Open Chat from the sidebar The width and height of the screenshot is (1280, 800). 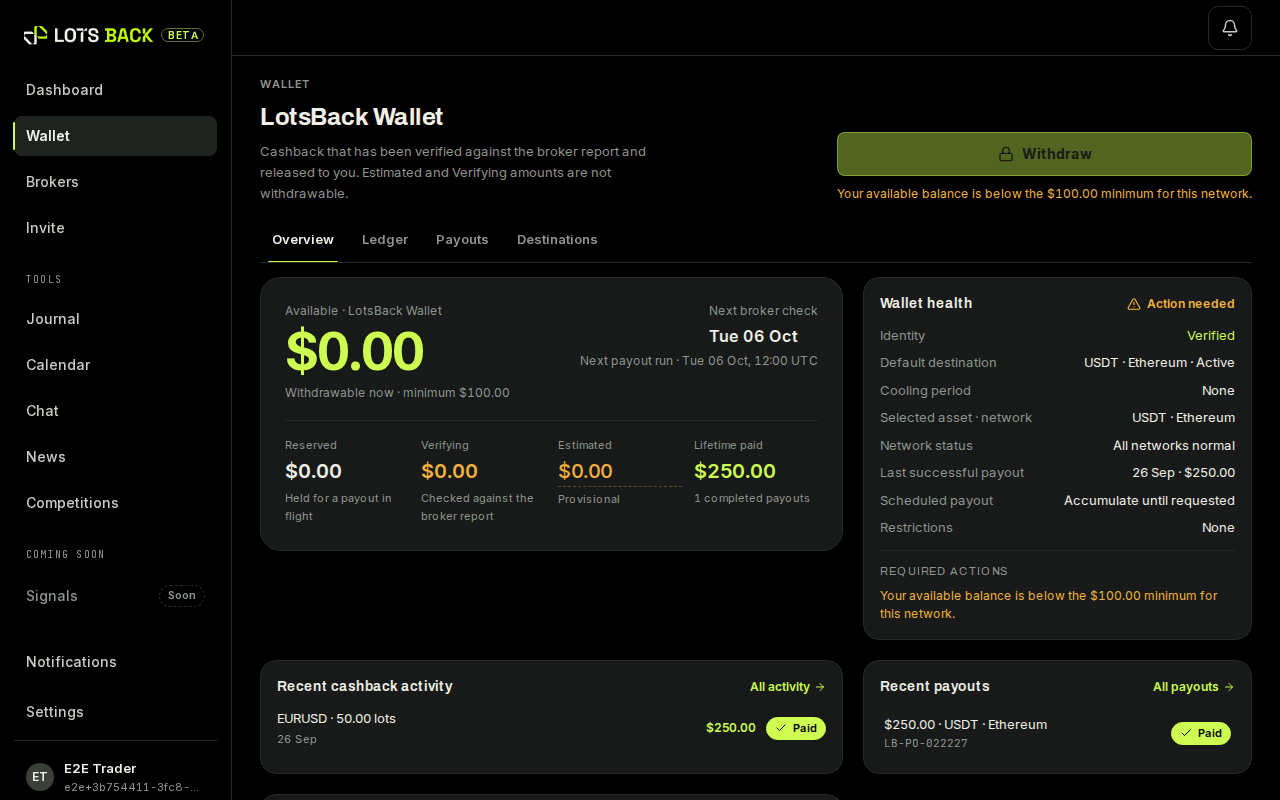(x=115, y=411)
